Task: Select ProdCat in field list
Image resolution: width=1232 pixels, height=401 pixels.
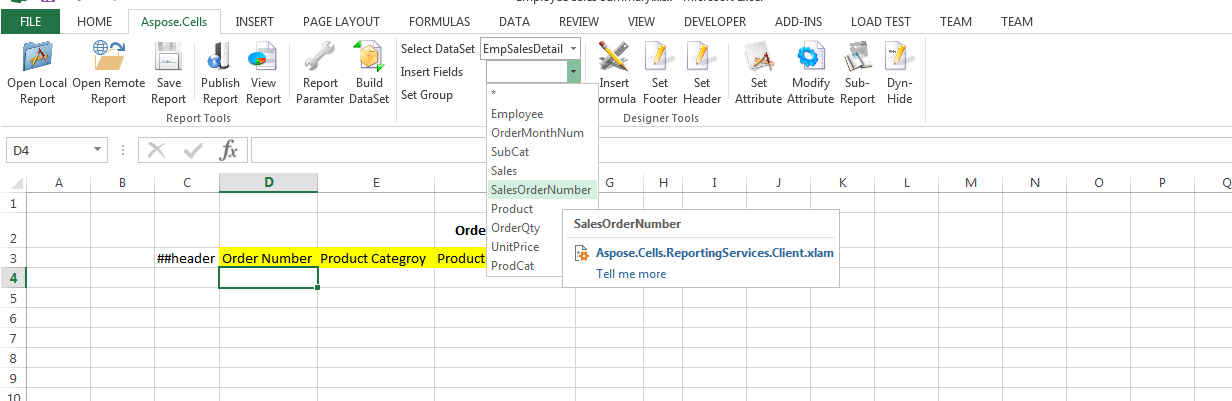Action: (542, 266)
